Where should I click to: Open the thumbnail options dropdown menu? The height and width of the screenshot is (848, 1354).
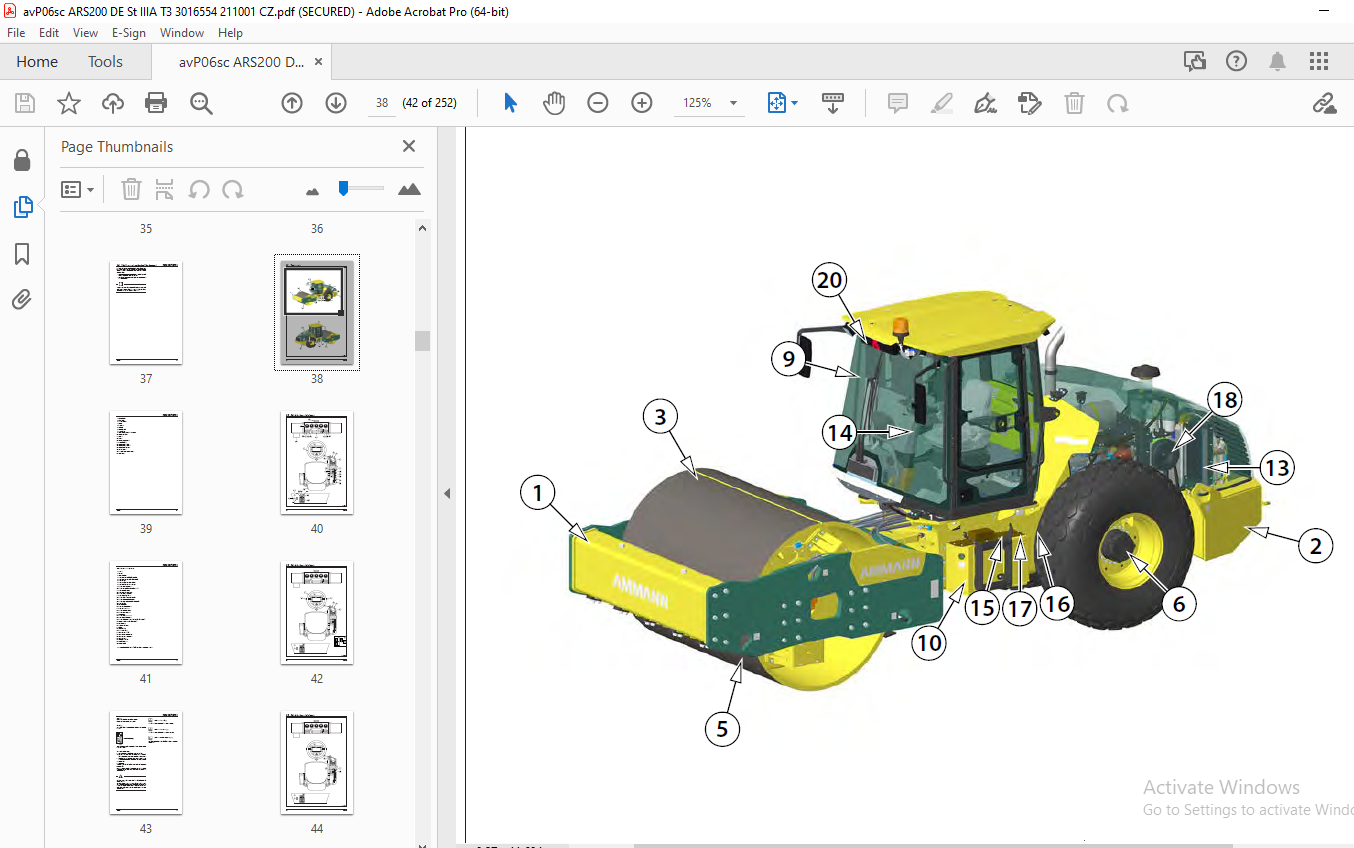78,189
